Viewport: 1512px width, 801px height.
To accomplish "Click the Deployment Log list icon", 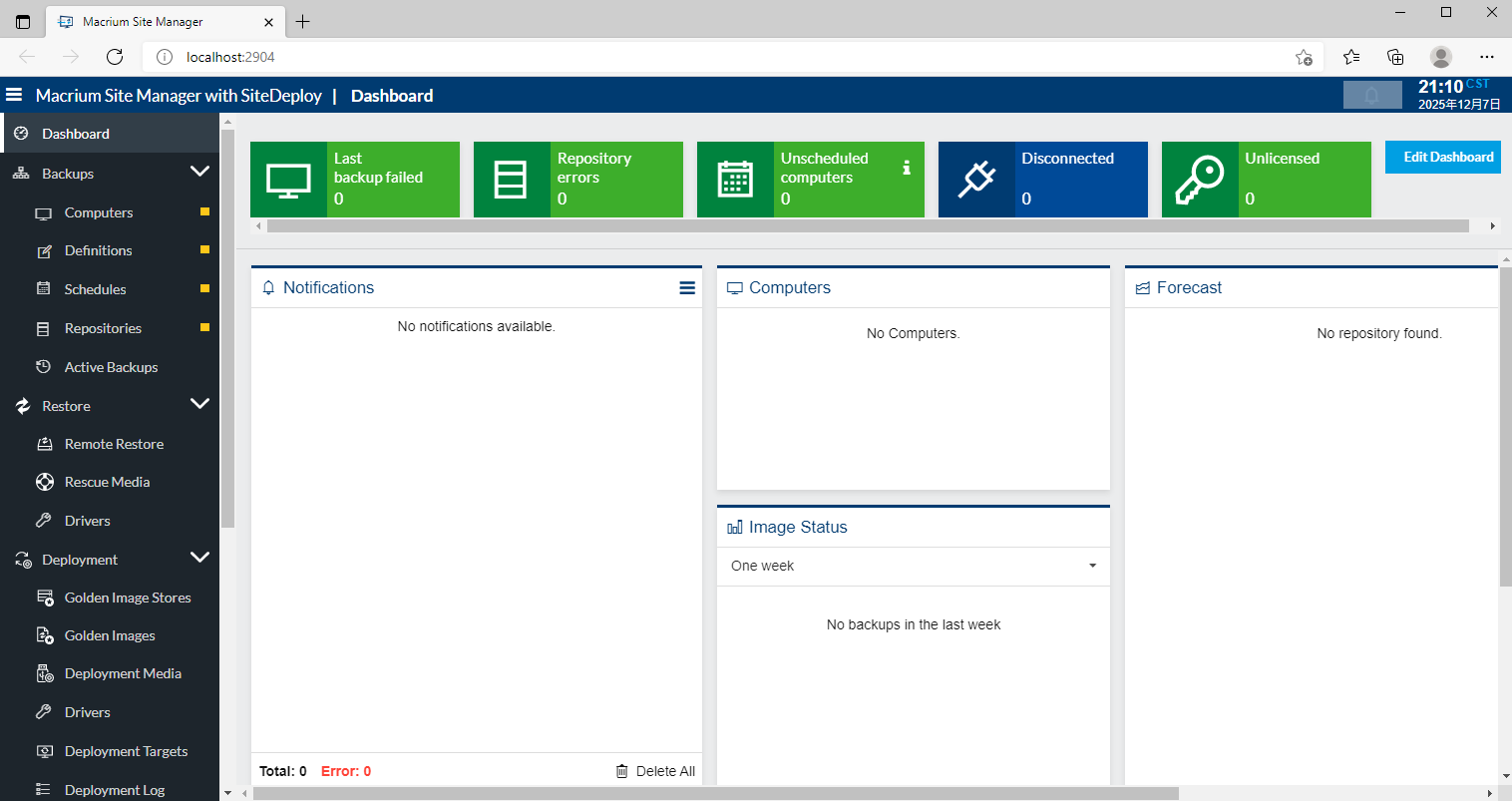I will pos(43,789).
